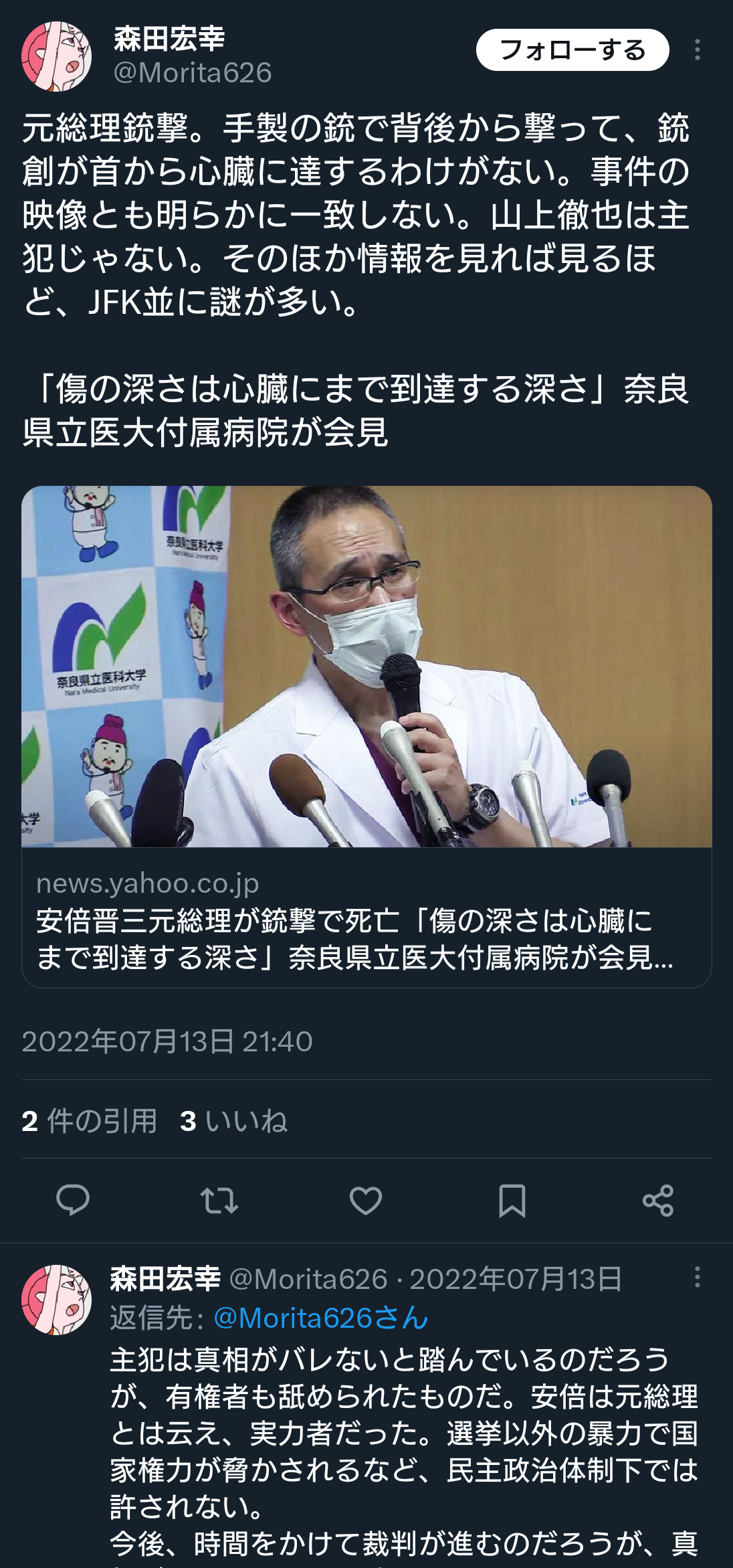Open the reply tweet text by 森田宏幸
This screenshot has width=733, height=1568.
404,1452
